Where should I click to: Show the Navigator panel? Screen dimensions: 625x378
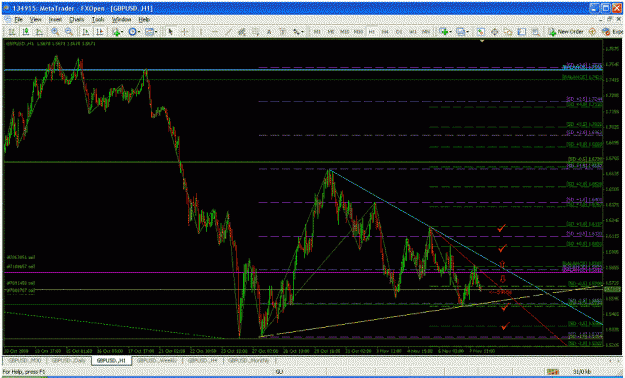click(508, 32)
